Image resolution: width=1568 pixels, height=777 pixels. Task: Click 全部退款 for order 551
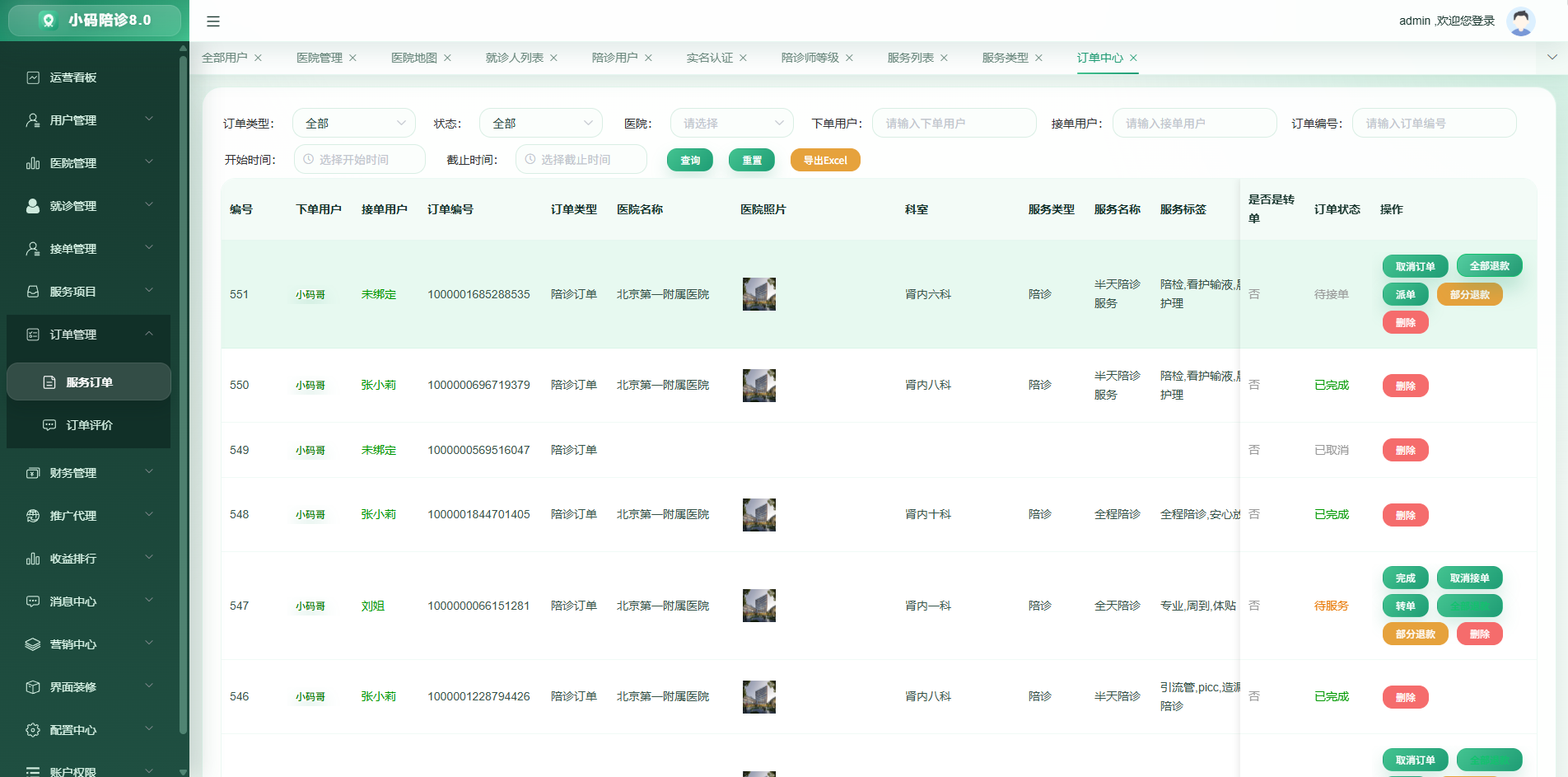point(1489,265)
